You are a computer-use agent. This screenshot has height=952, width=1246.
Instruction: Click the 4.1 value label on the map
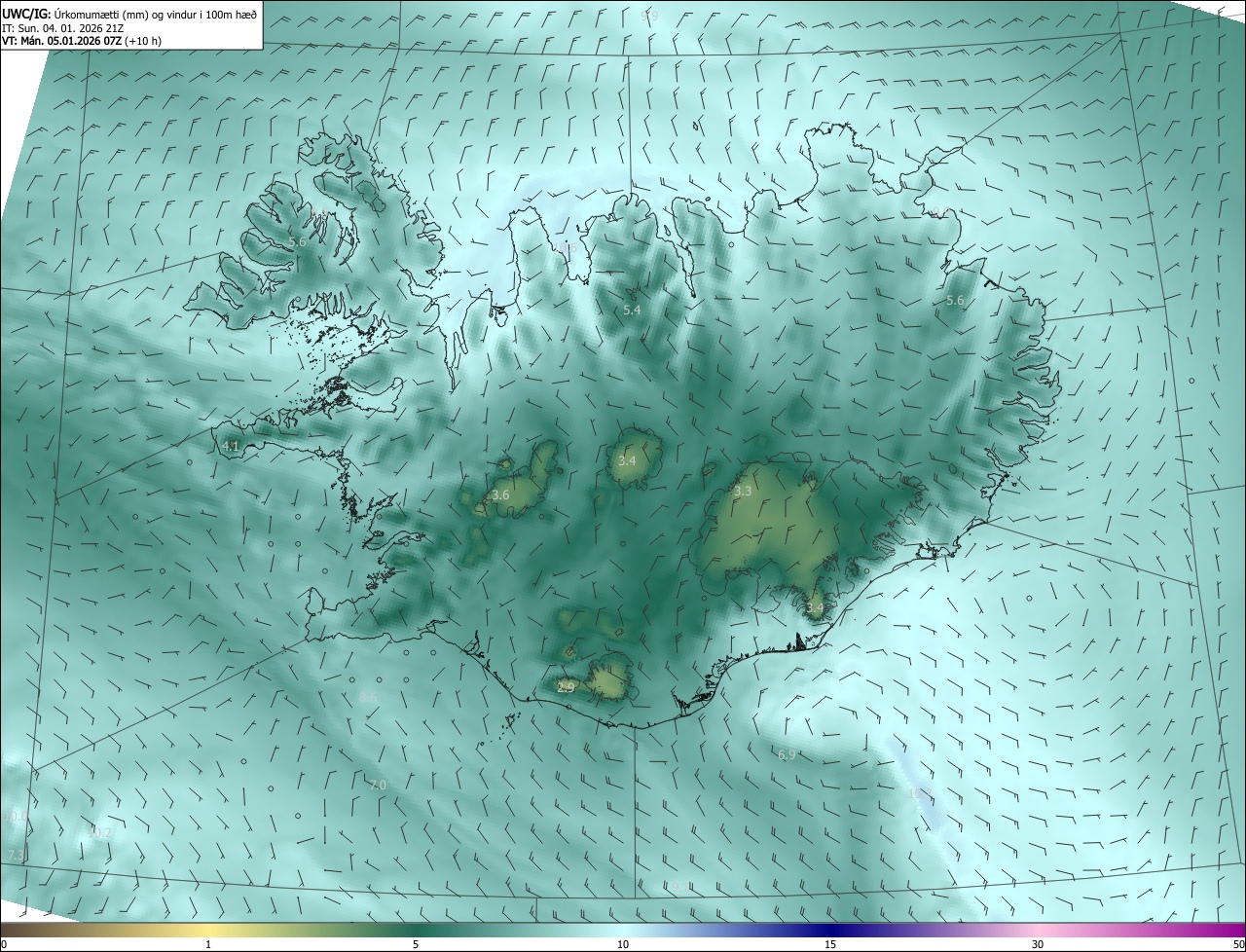coord(231,446)
